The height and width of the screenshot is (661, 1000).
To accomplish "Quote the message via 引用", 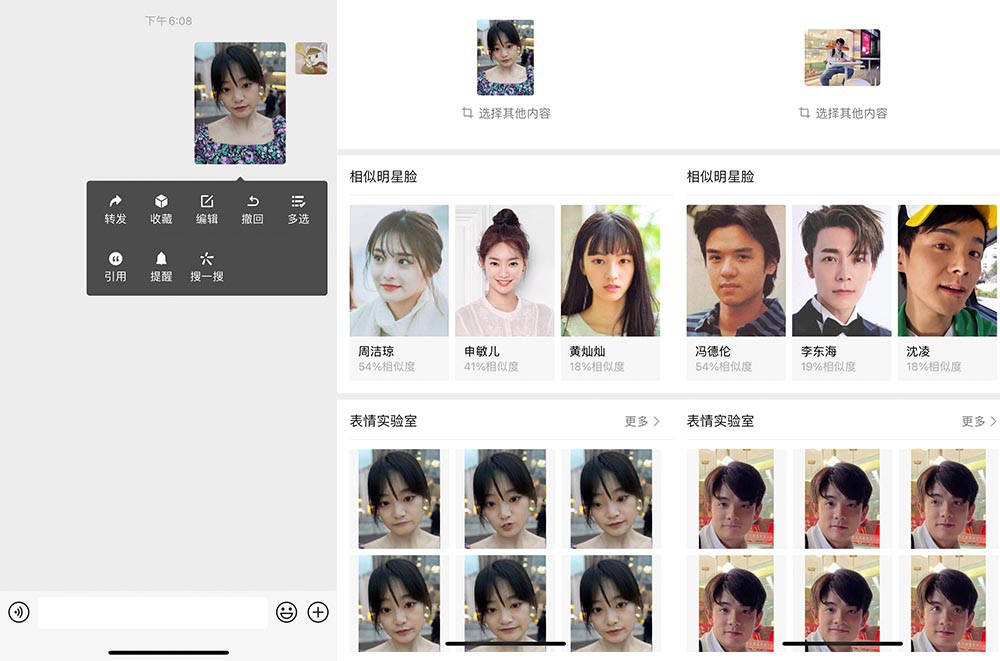I will (x=114, y=264).
